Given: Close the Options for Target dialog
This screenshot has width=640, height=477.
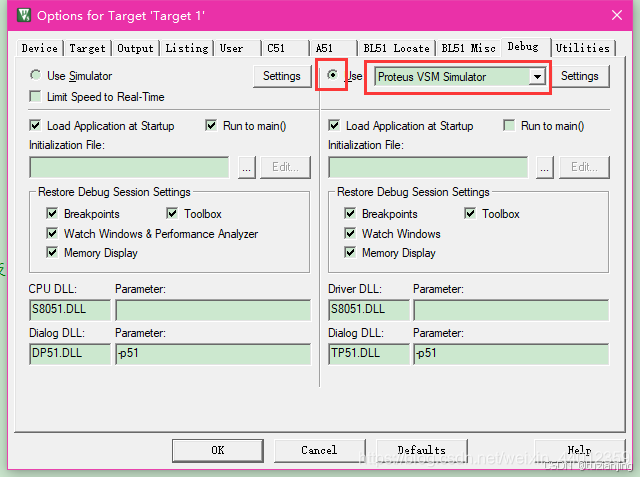Looking at the screenshot, I should [617, 16].
